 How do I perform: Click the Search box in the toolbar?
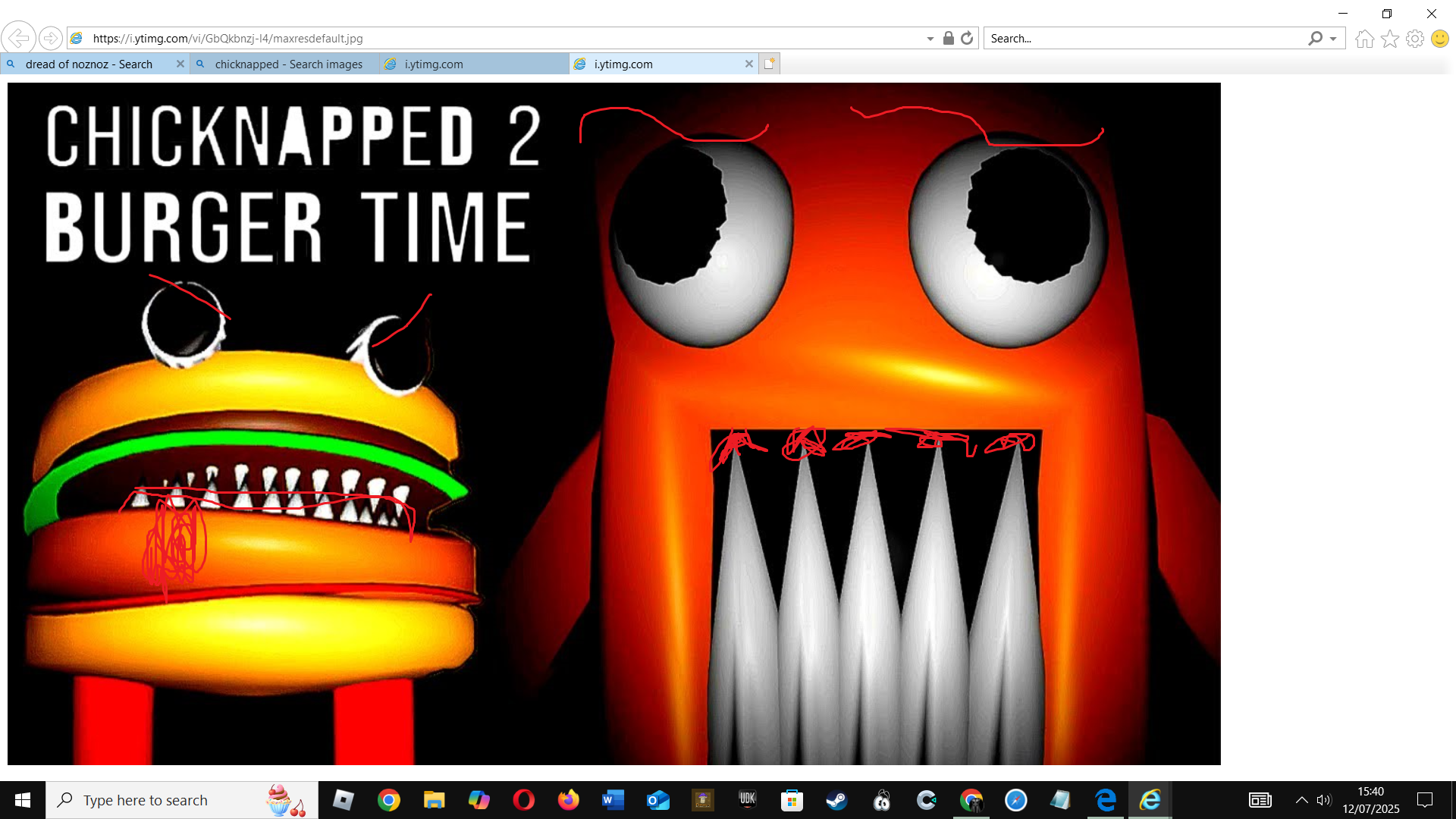1145,38
